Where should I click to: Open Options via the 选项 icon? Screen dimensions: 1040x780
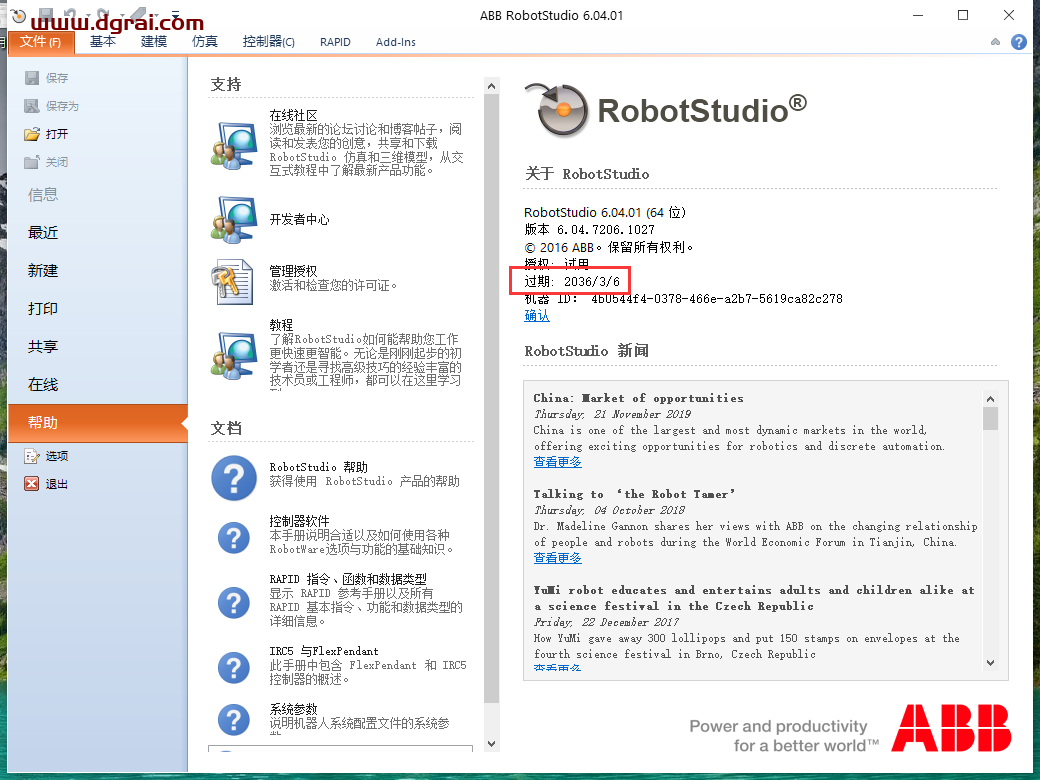[x=32, y=456]
